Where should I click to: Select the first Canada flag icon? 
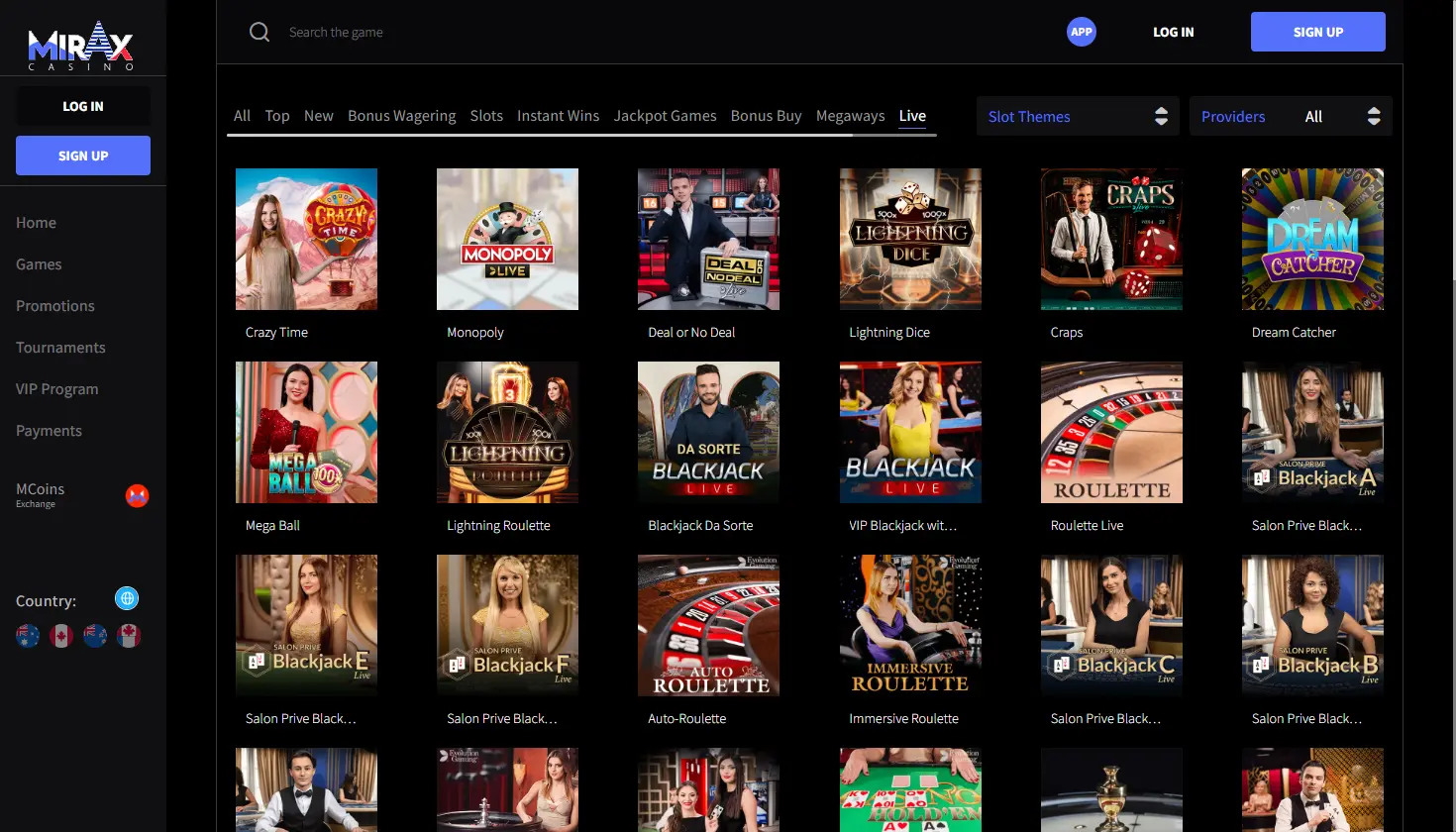point(61,635)
